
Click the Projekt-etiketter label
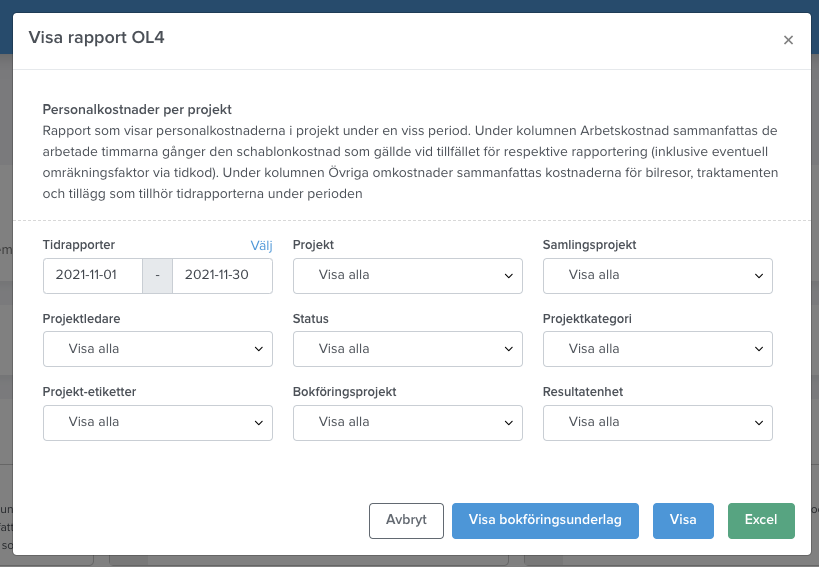[89, 392]
